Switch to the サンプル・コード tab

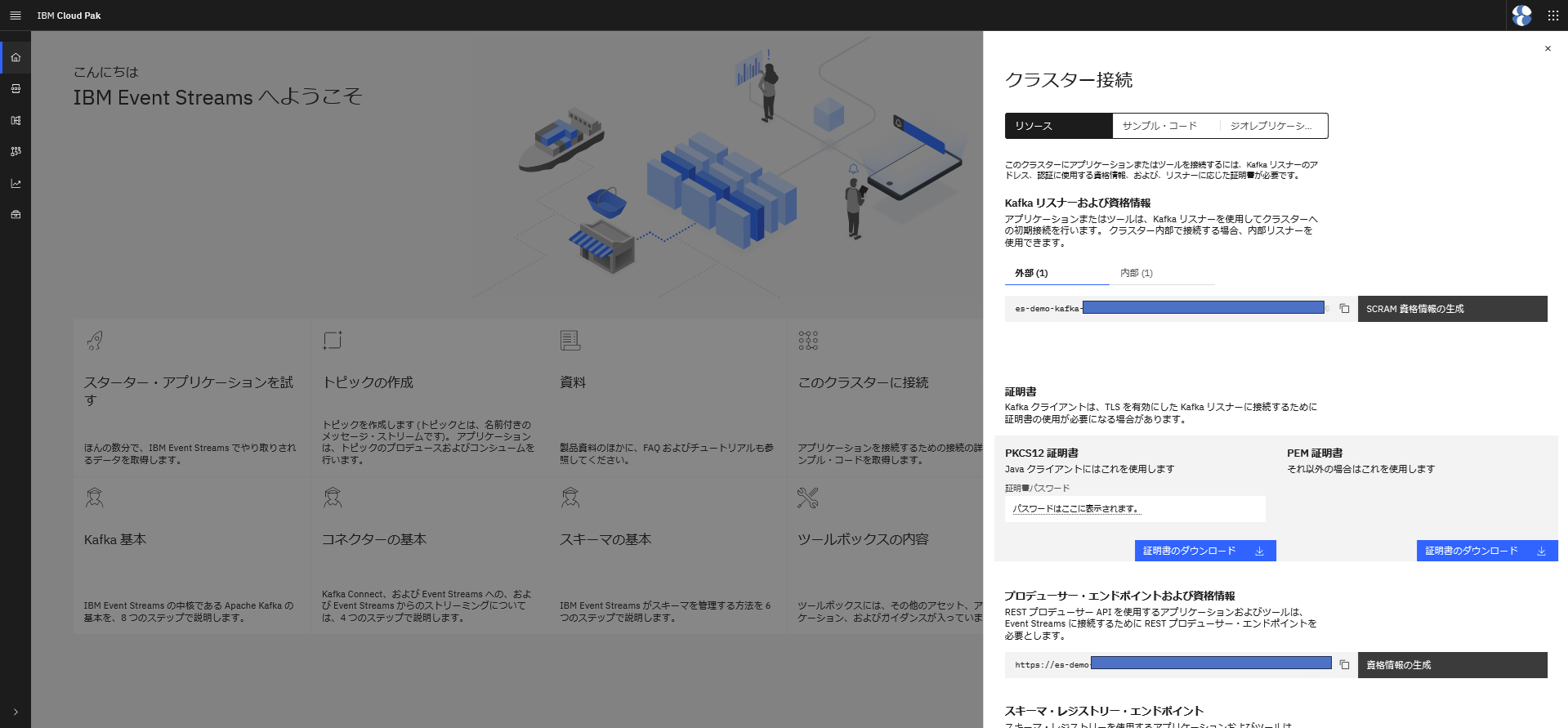click(1166, 126)
